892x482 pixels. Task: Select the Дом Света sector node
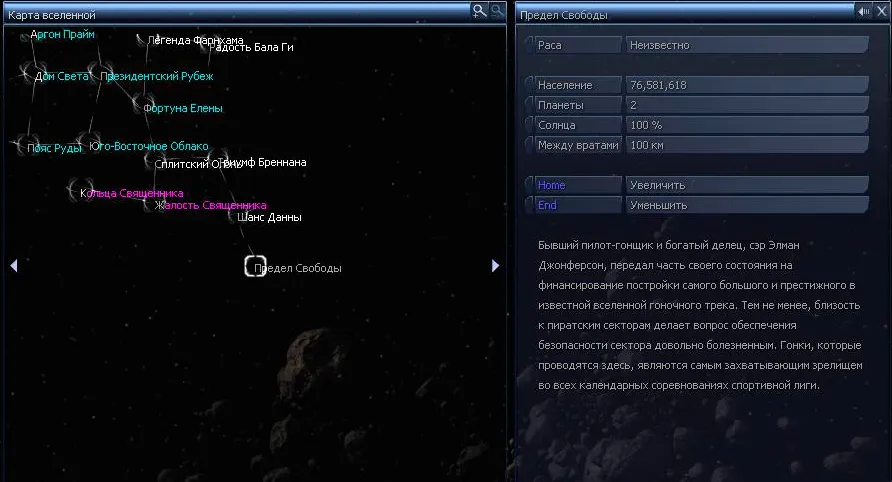coord(28,74)
